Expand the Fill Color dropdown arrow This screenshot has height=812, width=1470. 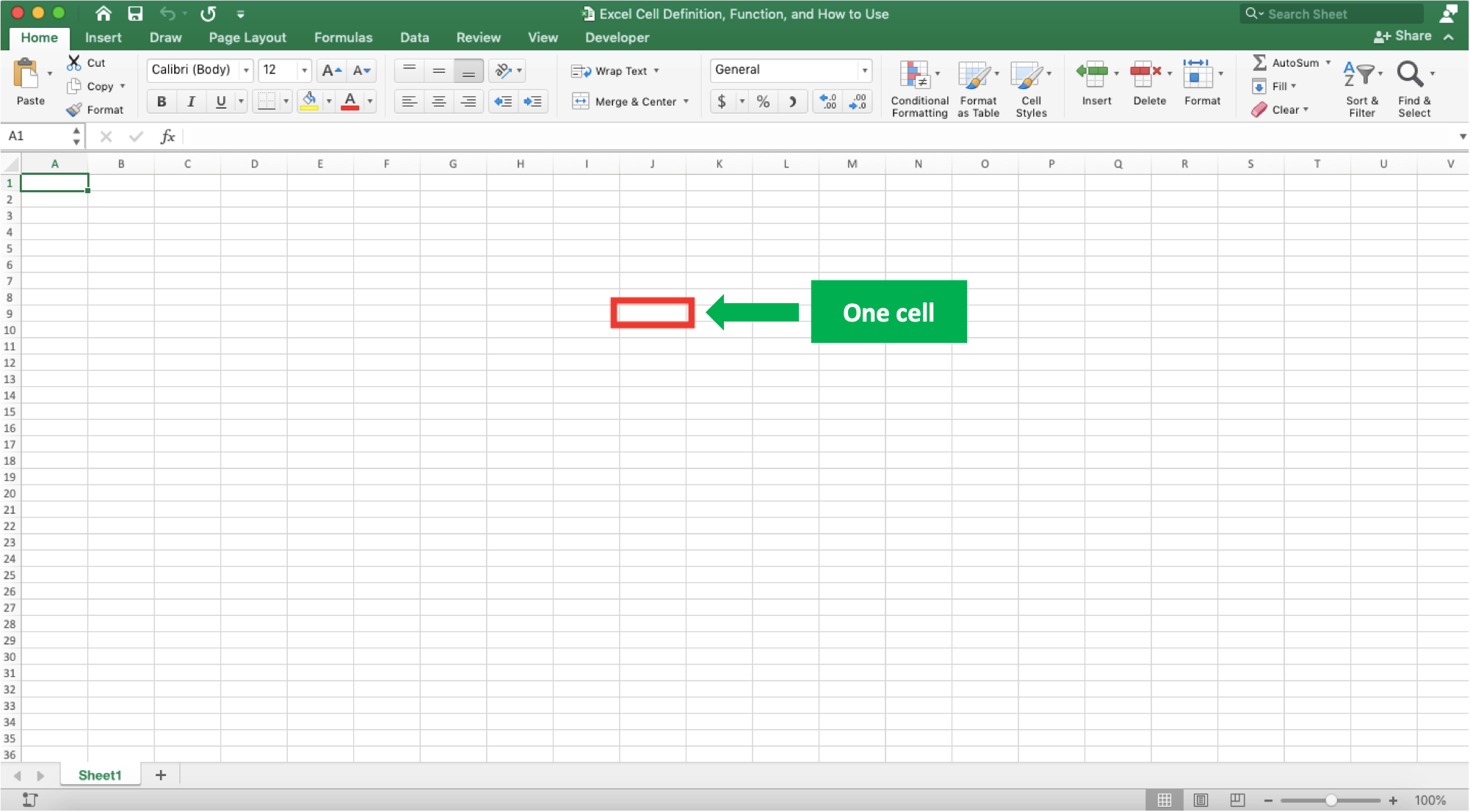click(328, 101)
